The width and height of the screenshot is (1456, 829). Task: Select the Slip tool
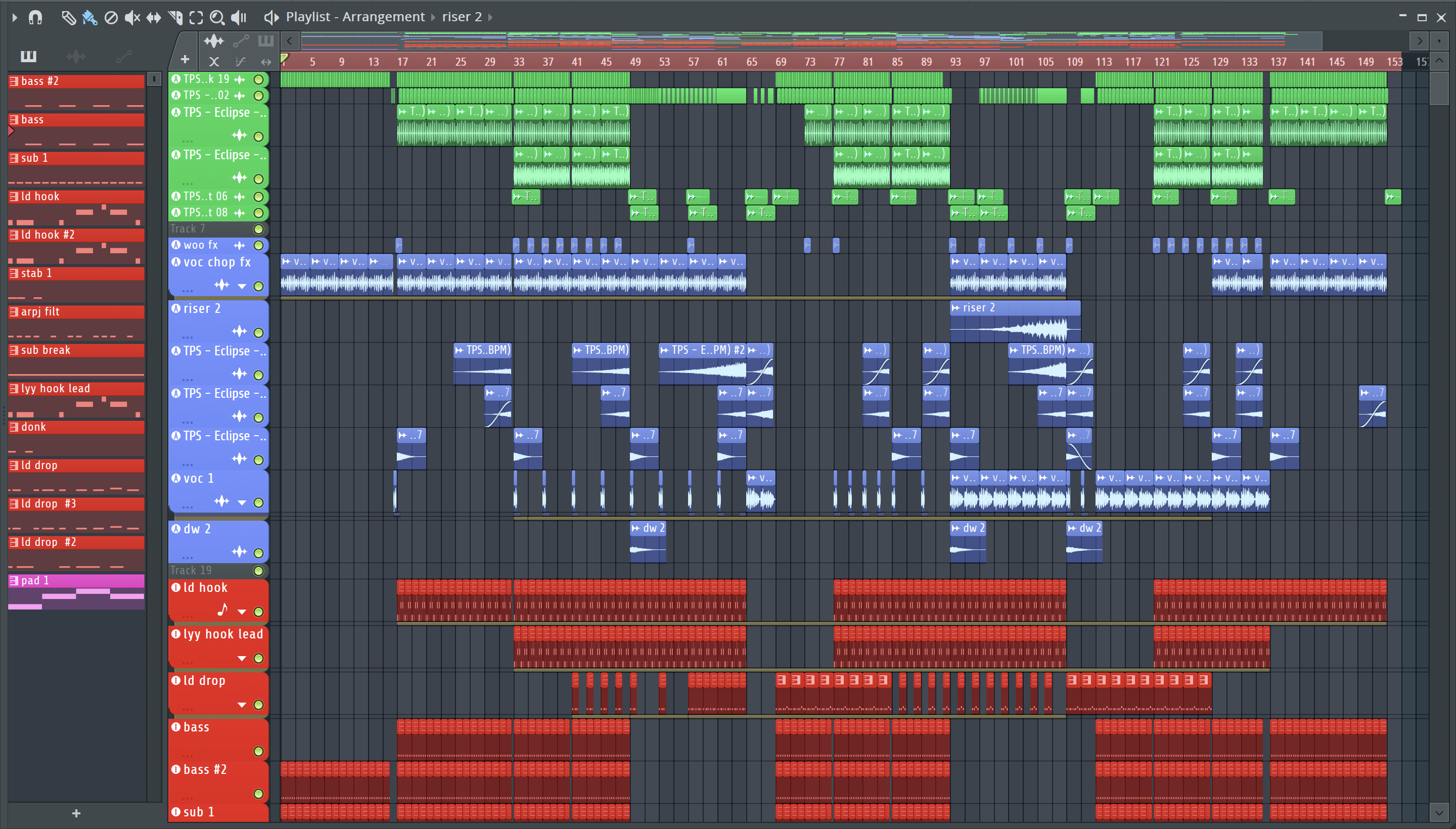(x=154, y=18)
